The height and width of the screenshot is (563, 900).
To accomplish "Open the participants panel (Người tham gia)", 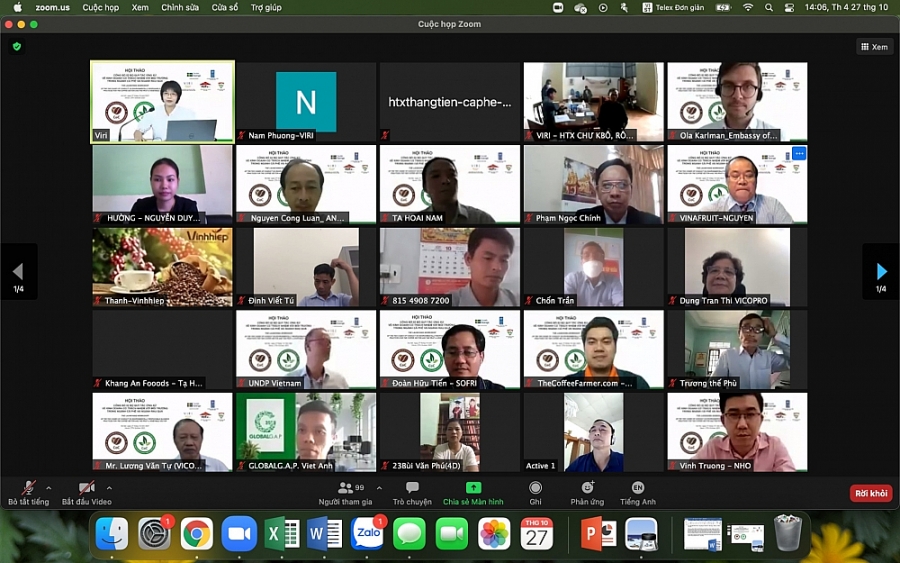I will click(x=346, y=489).
